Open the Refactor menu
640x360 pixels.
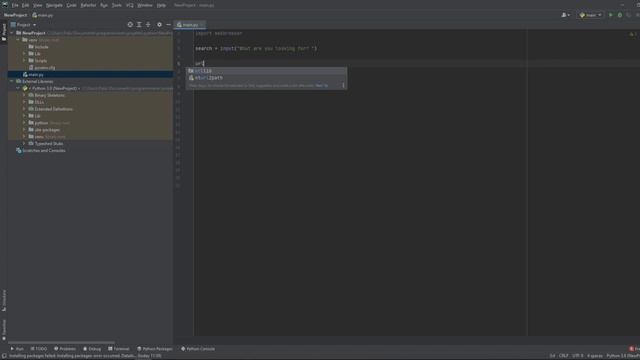tap(88, 5)
